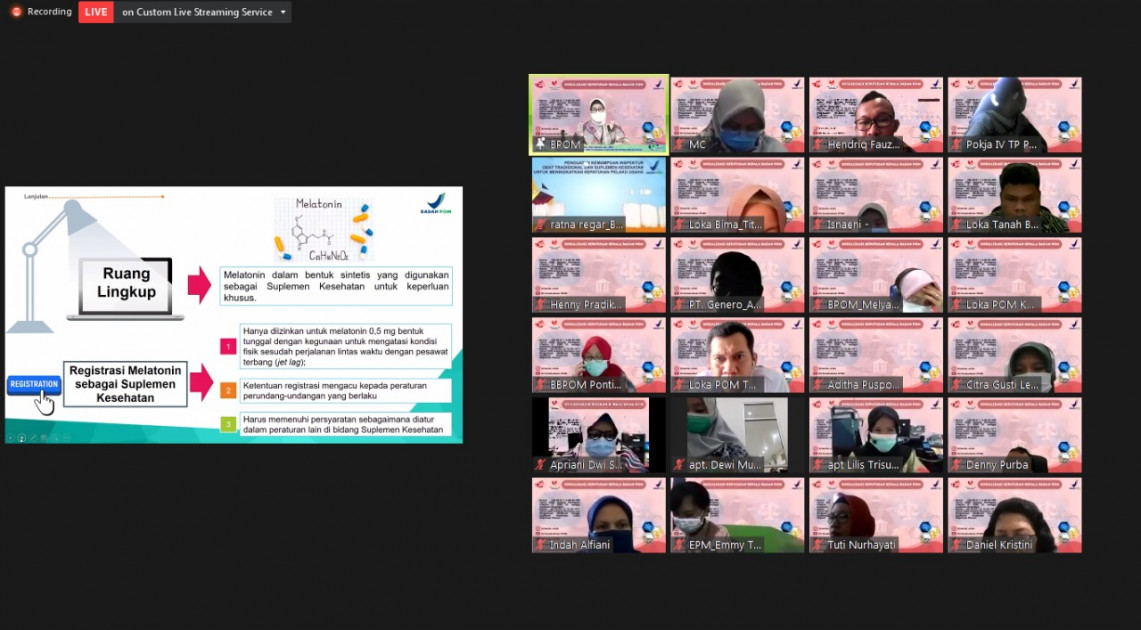Select the Apriani Dwi S participant video
Screen dimensions: 1141x630
click(598, 434)
